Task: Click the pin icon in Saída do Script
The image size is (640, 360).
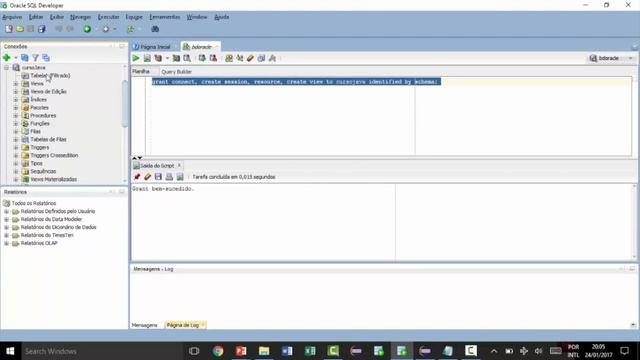Action: [x=137, y=177]
